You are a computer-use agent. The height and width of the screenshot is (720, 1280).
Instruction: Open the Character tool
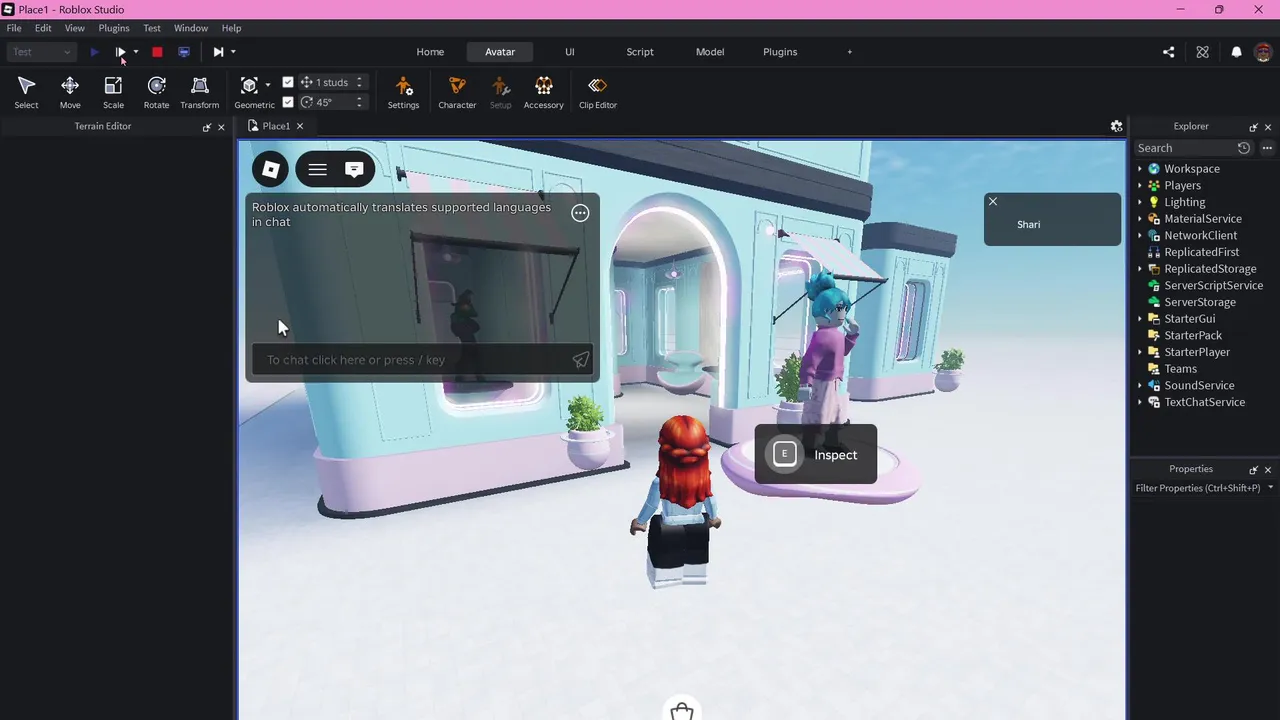(x=457, y=92)
